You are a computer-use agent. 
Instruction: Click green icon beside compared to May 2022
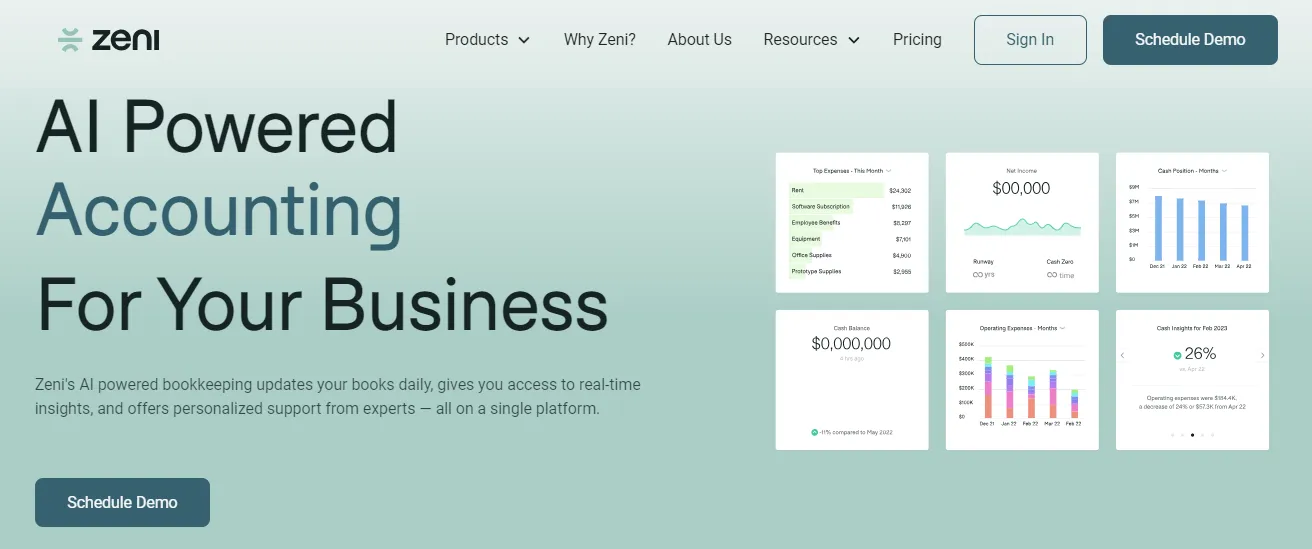pos(814,432)
